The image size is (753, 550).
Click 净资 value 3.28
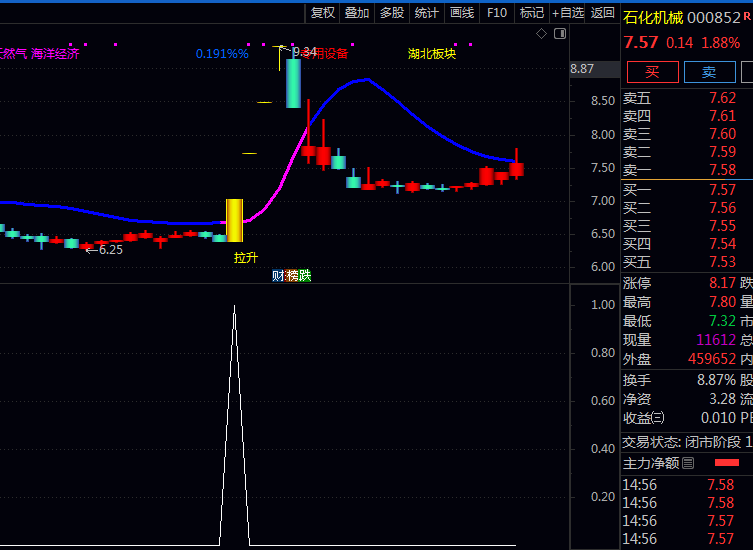click(x=722, y=399)
